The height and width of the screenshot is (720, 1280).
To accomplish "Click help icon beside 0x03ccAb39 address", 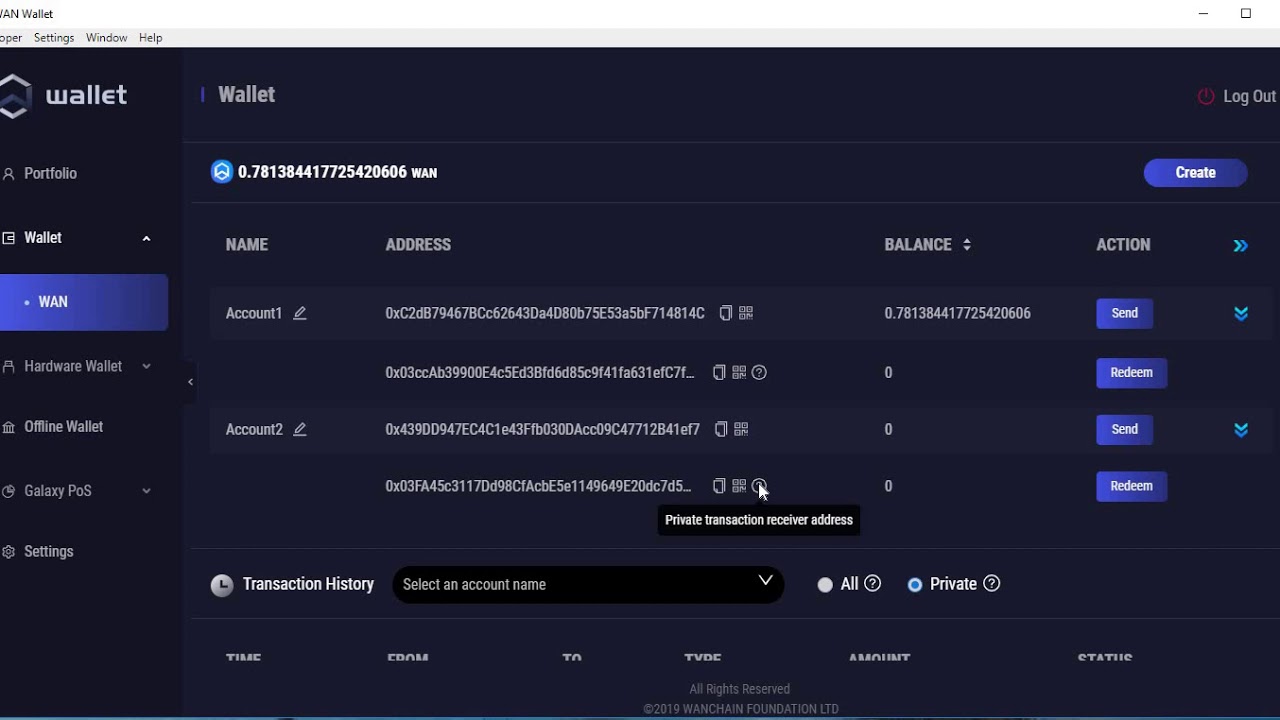I will coord(759,372).
